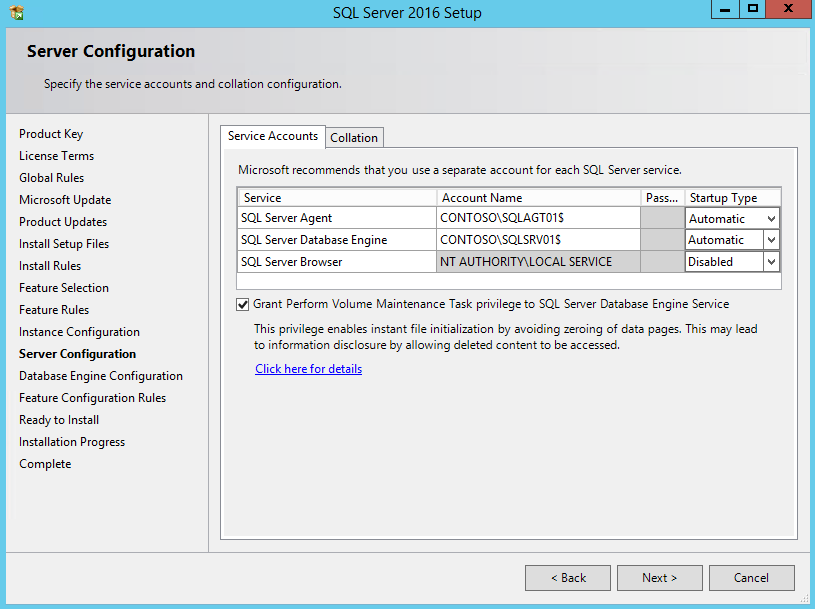Click Global Rules step in sidebar
The height and width of the screenshot is (609, 815).
[51, 178]
